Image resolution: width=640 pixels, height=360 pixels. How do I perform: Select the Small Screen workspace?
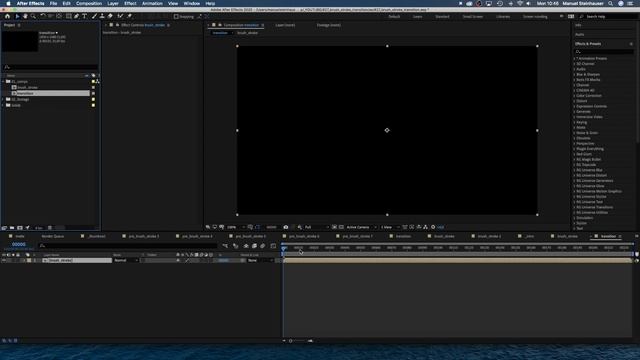pos(473,17)
